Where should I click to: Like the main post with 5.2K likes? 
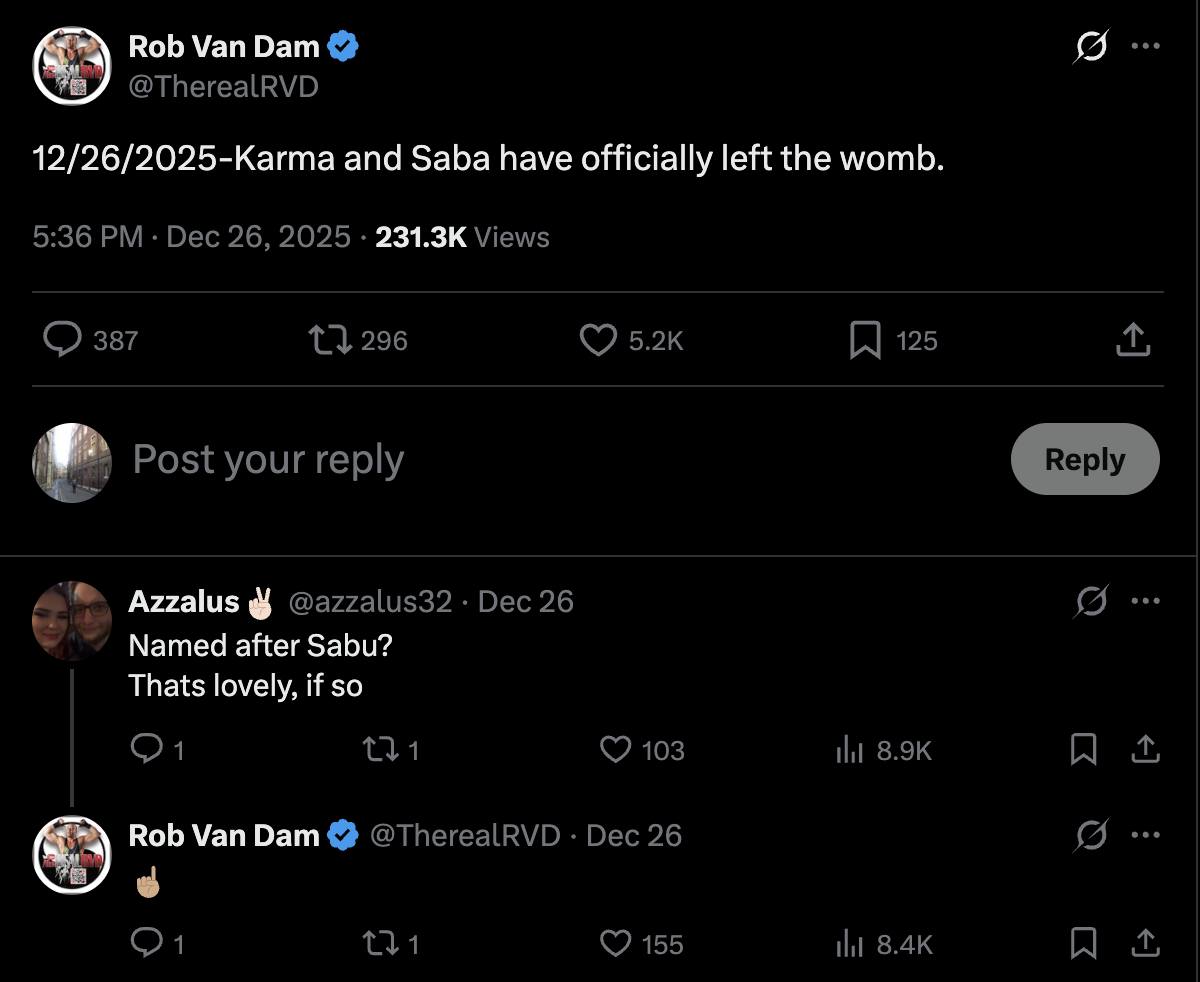598,340
